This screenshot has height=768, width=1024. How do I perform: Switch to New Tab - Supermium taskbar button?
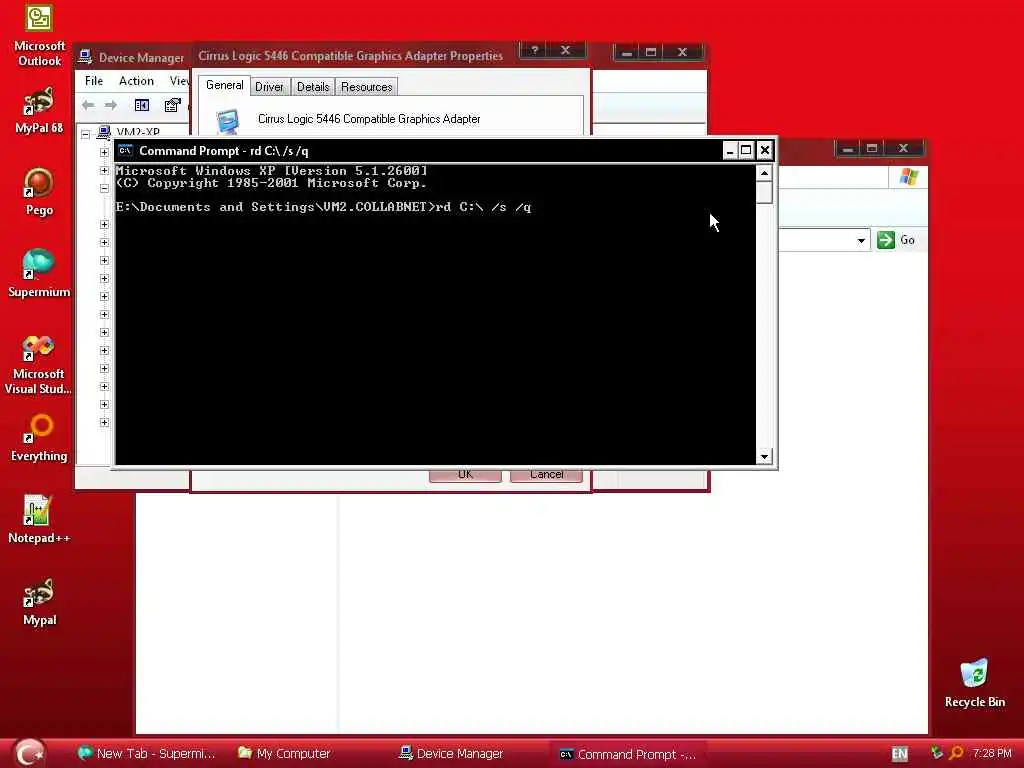146,754
